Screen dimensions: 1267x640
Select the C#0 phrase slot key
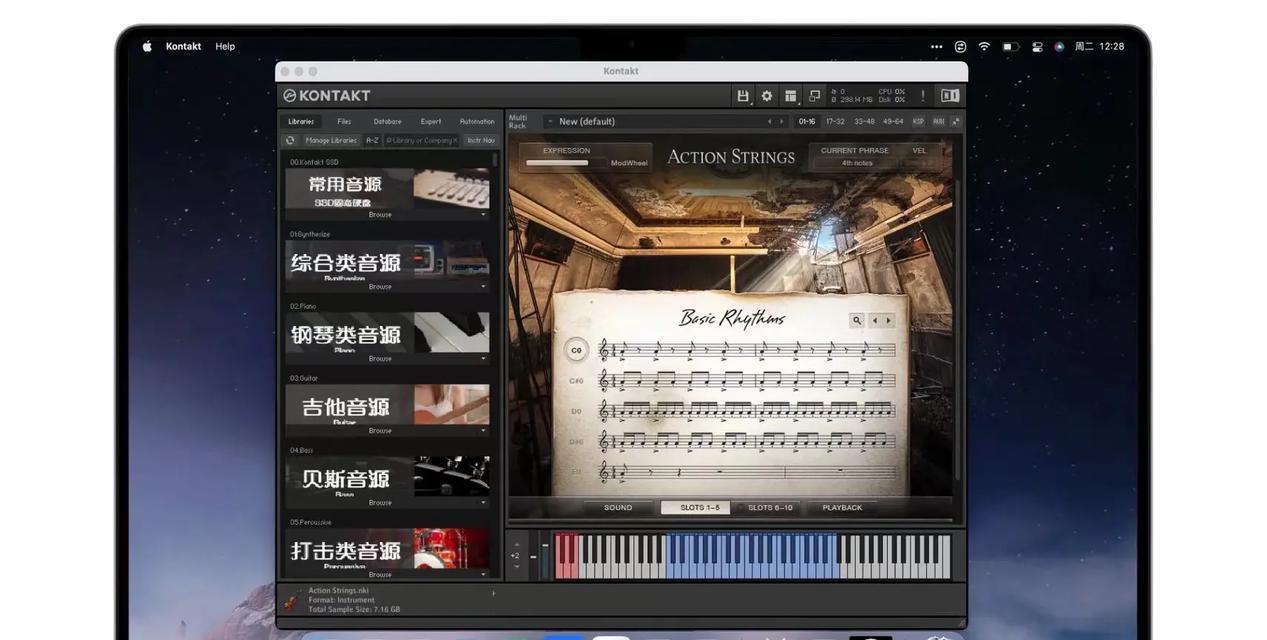[576, 380]
